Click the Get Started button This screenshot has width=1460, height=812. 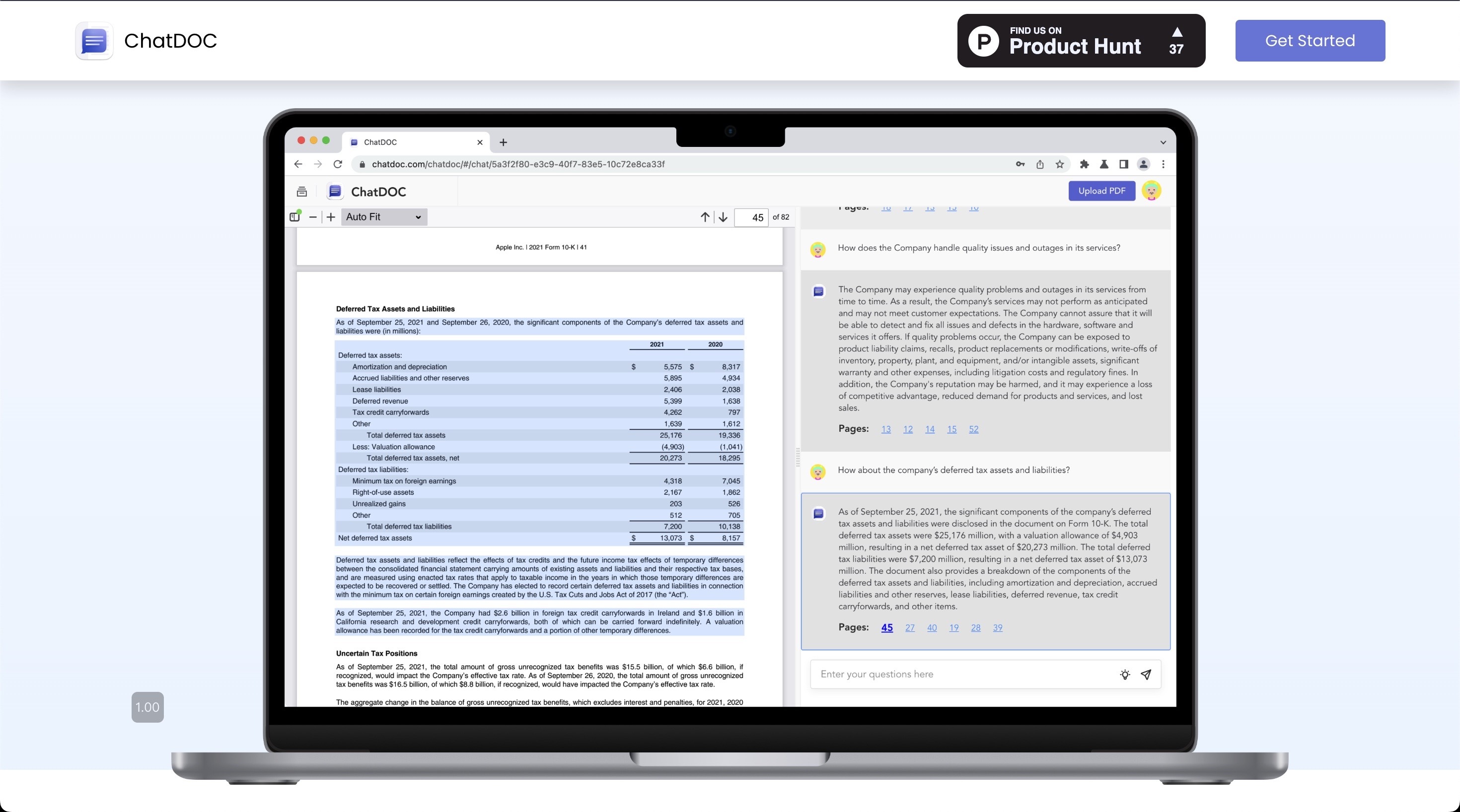(1310, 41)
